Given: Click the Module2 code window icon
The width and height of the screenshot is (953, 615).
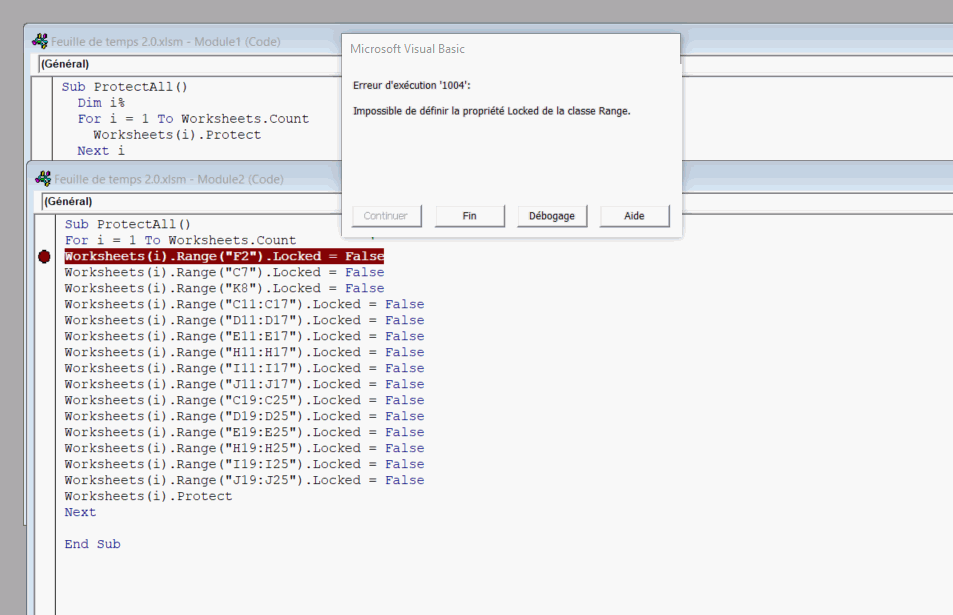Looking at the screenshot, I should (43, 179).
